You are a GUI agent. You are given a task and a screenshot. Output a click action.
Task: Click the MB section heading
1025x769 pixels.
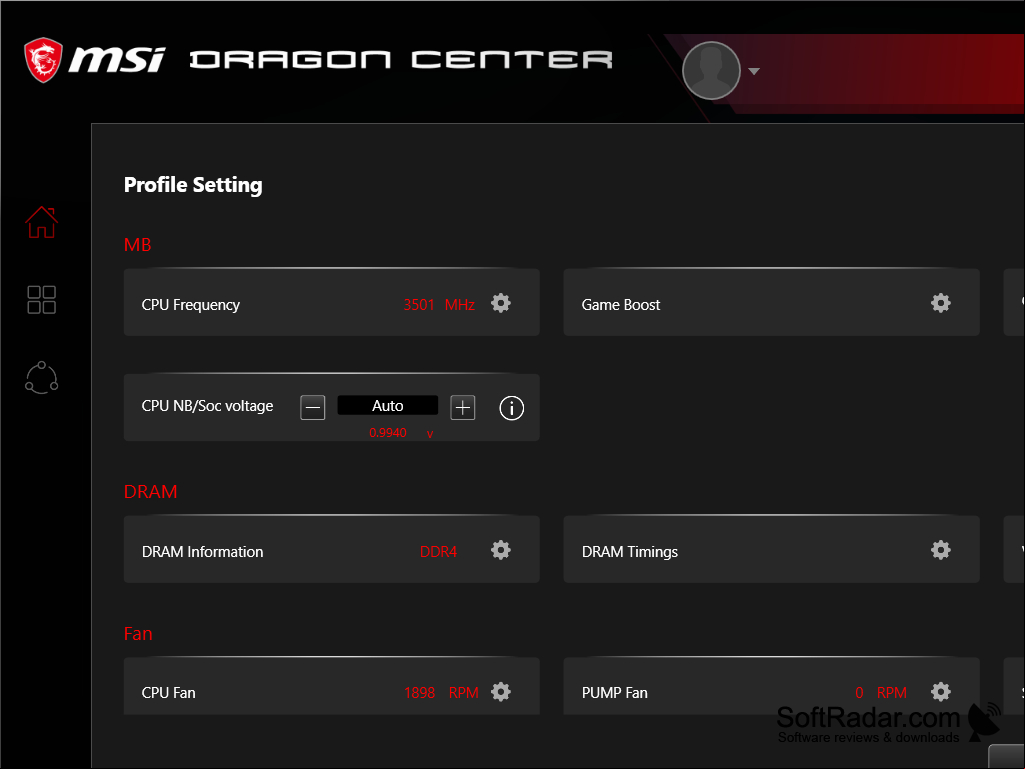point(137,245)
